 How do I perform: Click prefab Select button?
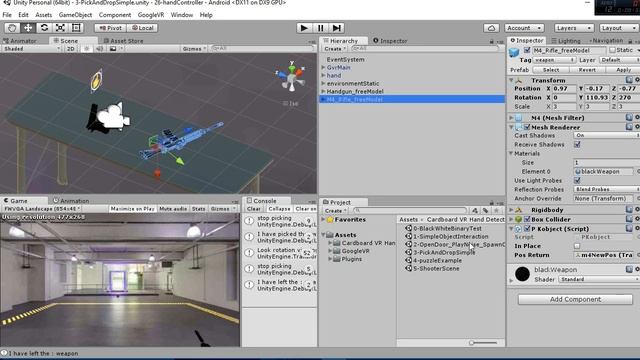point(551,70)
